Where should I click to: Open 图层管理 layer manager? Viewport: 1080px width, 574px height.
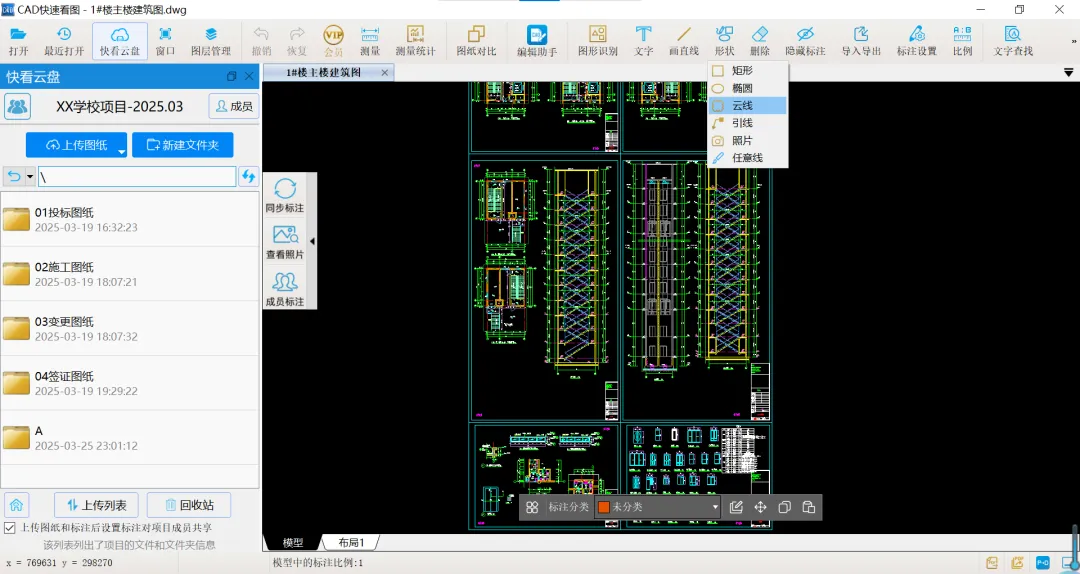pyautogui.click(x=211, y=41)
